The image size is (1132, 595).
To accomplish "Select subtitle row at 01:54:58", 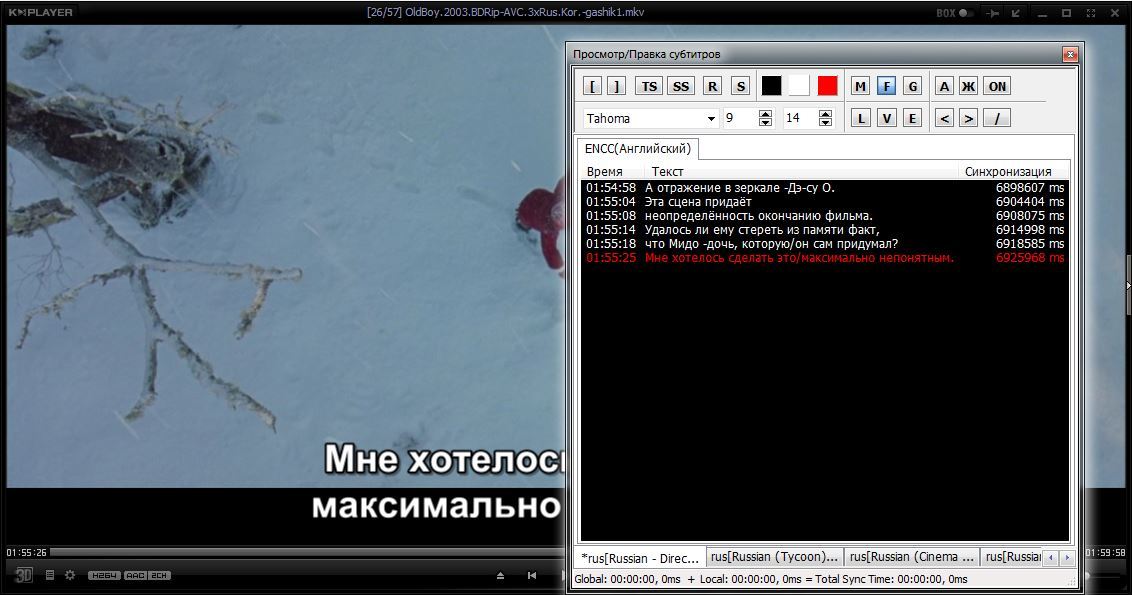I will 824,188.
